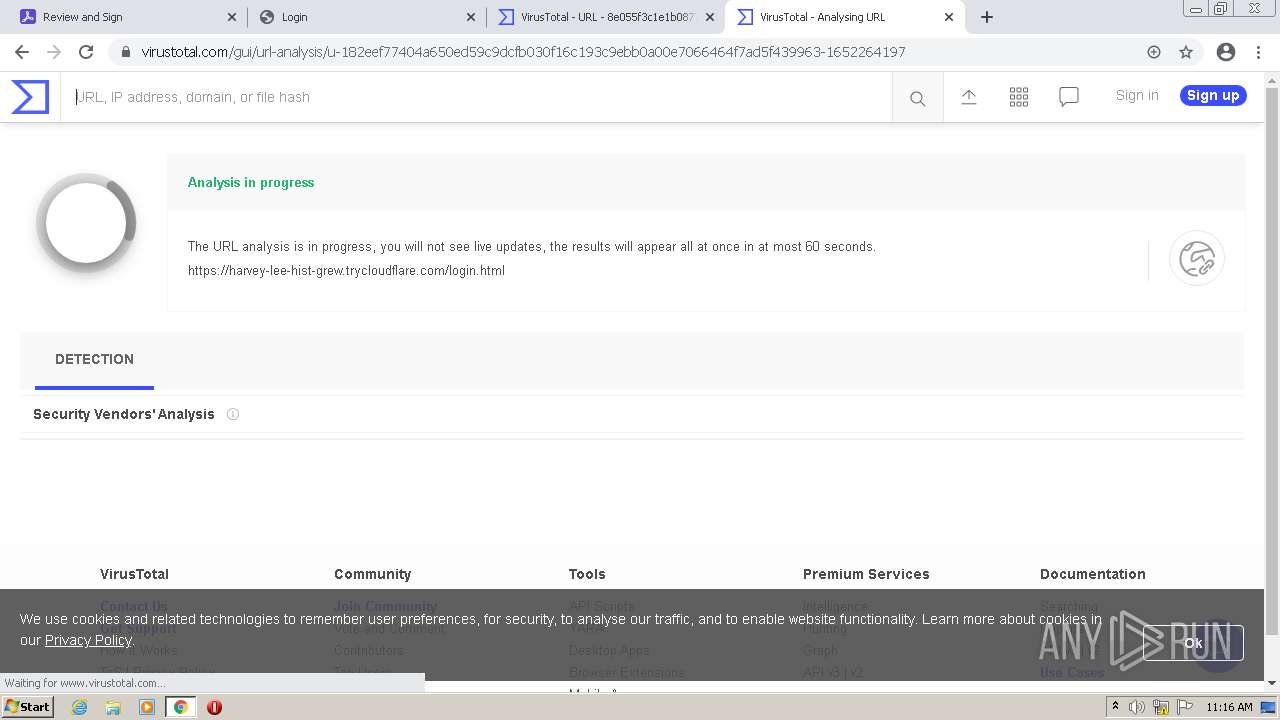Switch to the Review and Sign tab
Viewport: 1280px width, 720px height.
pyautogui.click(x=128, y=17)
